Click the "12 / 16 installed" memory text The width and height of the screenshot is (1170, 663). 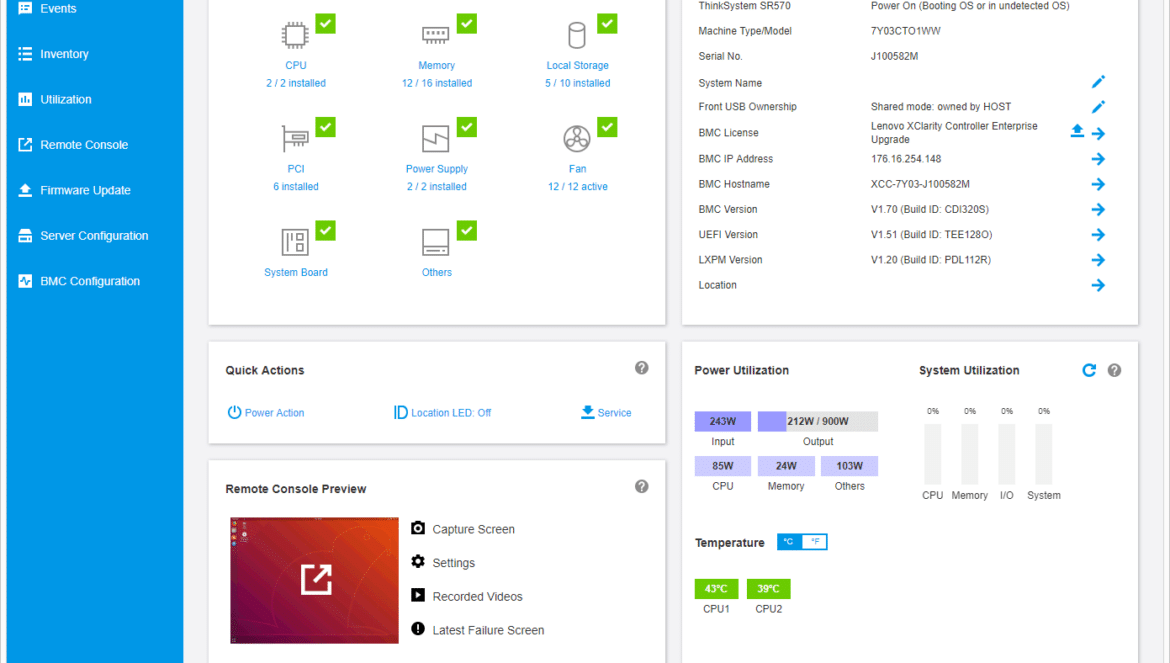(437, 83)
